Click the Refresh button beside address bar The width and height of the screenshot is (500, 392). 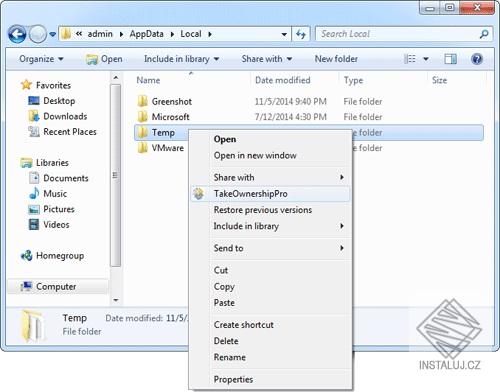(x=301, y=34)
